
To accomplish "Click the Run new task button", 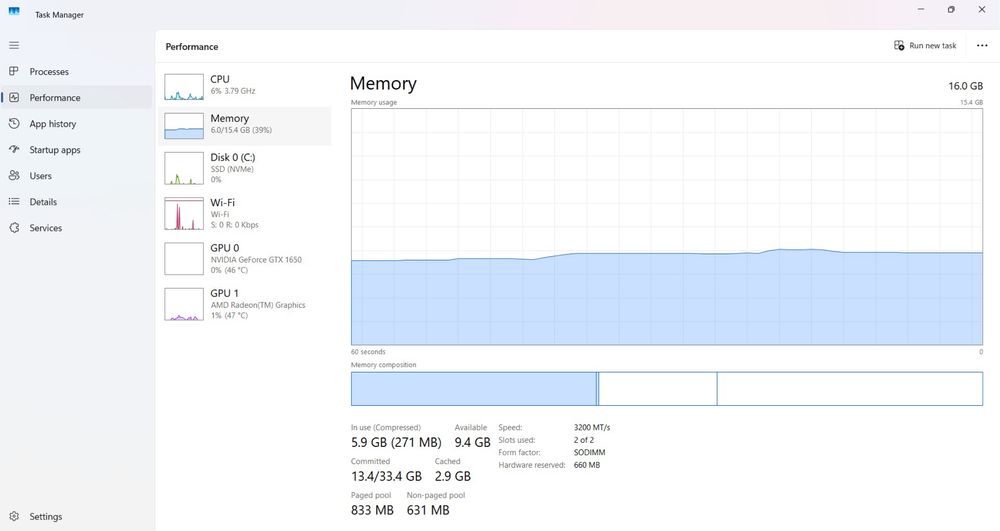I will tap(925, 46).
